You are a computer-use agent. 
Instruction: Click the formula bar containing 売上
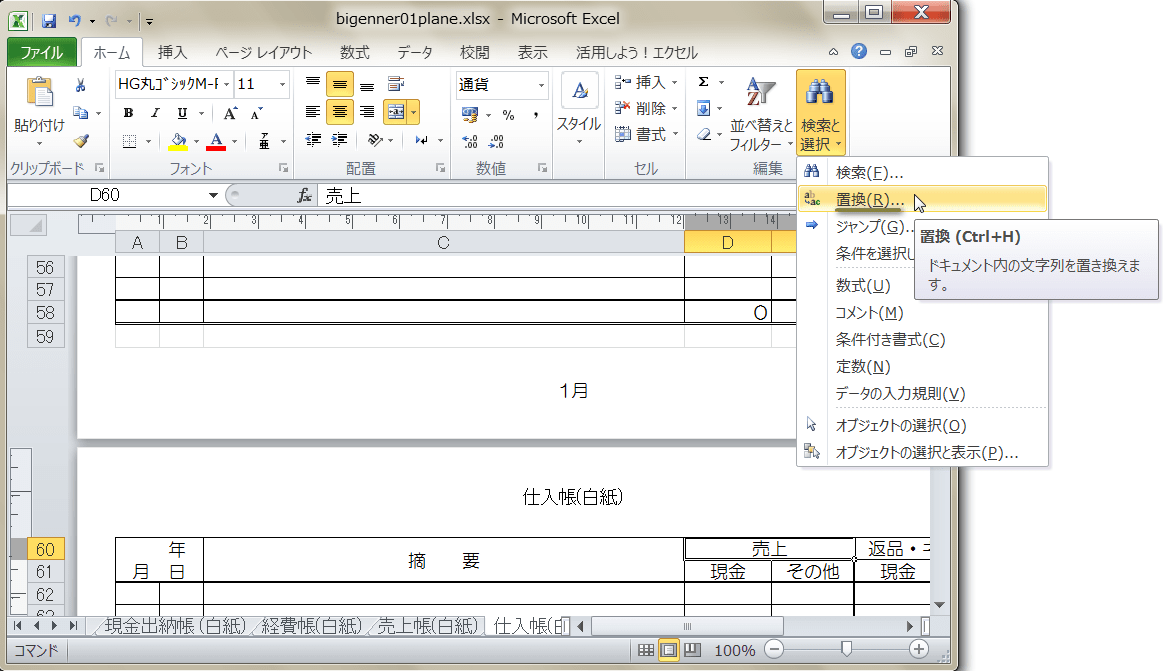(x=554, y=196)
